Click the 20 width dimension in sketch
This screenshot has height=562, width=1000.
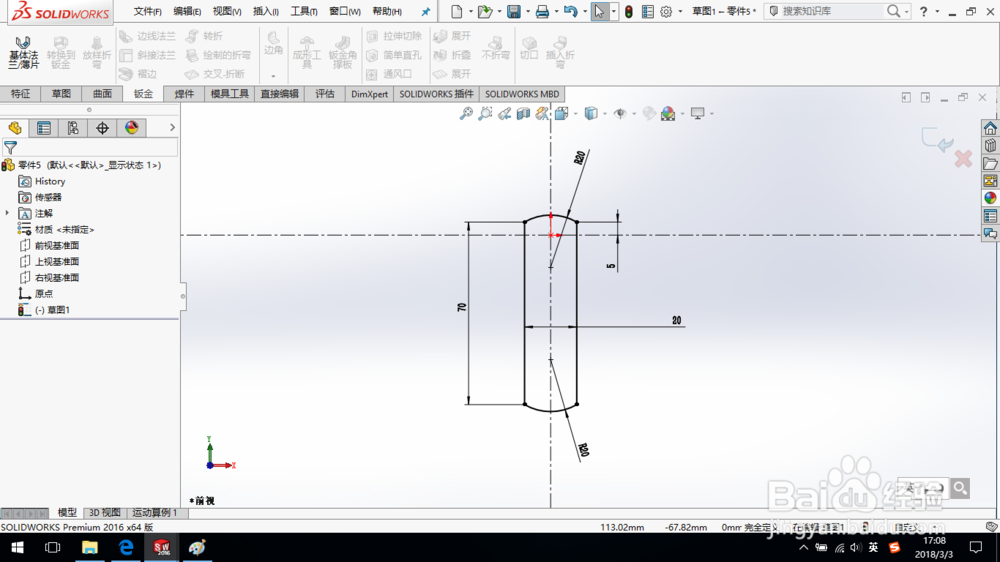pos(676,320)
